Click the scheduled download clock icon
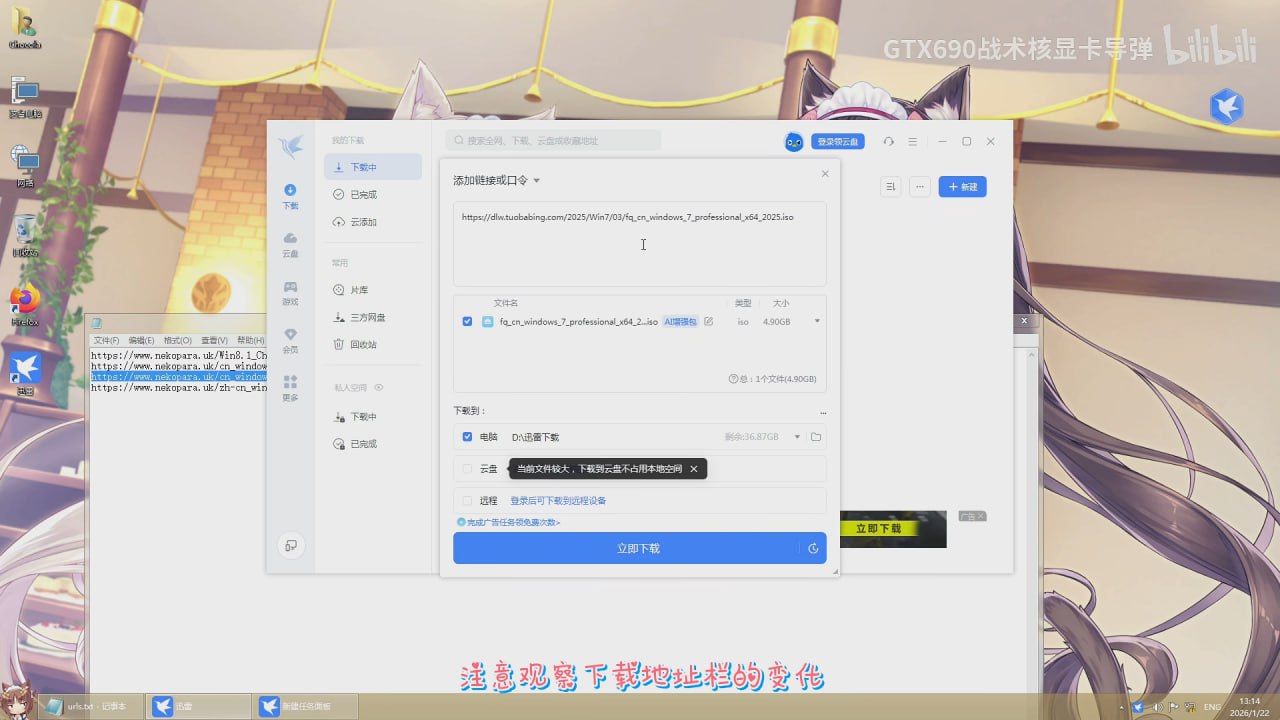 813,548
